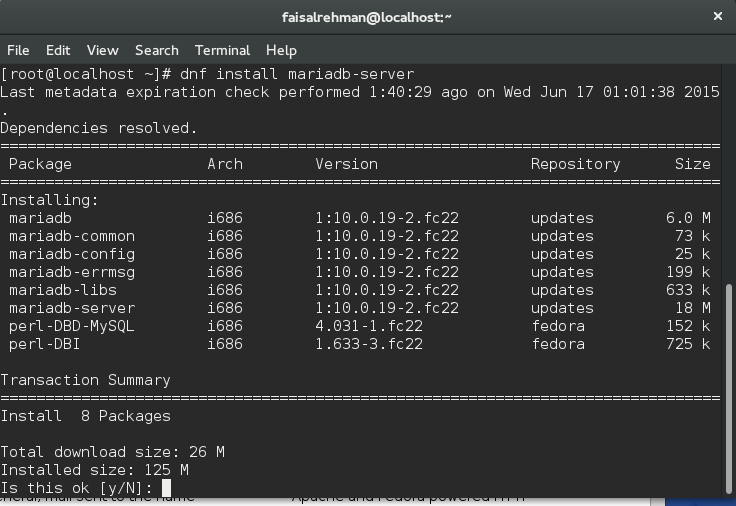The height and width of the screenshot is (506, 736).
Task: Click the 'Install 8 Packages' line
Action: click(x=85, y=416)
